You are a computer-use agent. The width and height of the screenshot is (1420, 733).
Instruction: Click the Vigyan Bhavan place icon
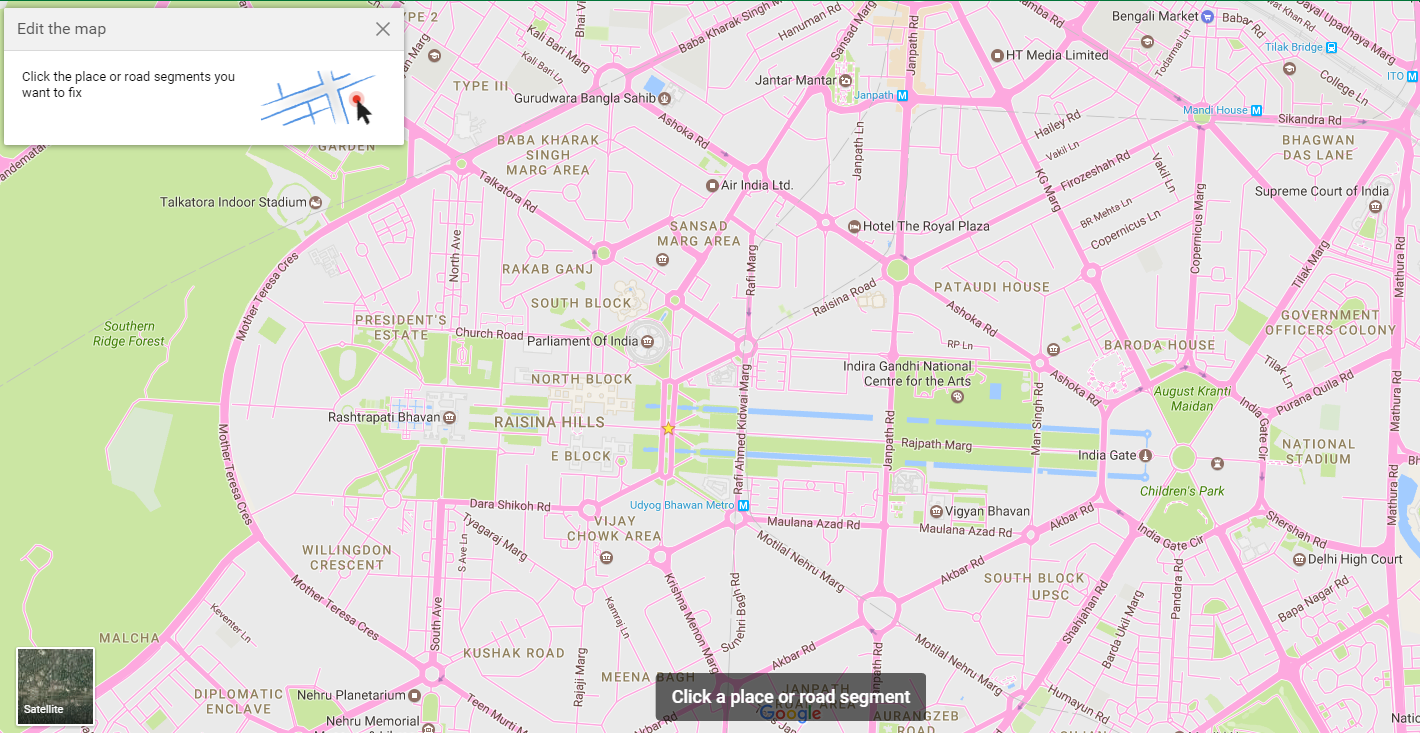coord(937,511)
